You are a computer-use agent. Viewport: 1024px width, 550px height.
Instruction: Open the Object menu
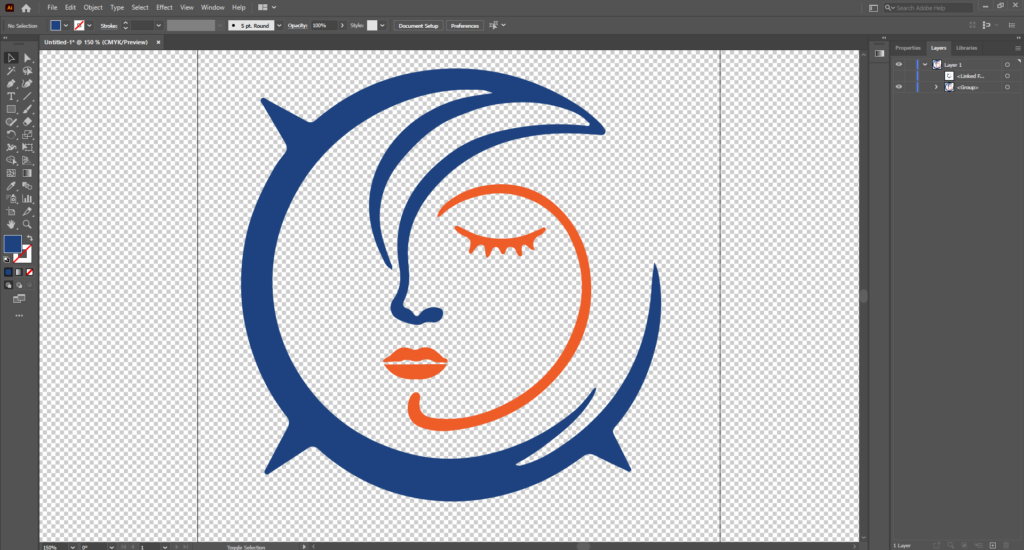[x=93, y=8]
